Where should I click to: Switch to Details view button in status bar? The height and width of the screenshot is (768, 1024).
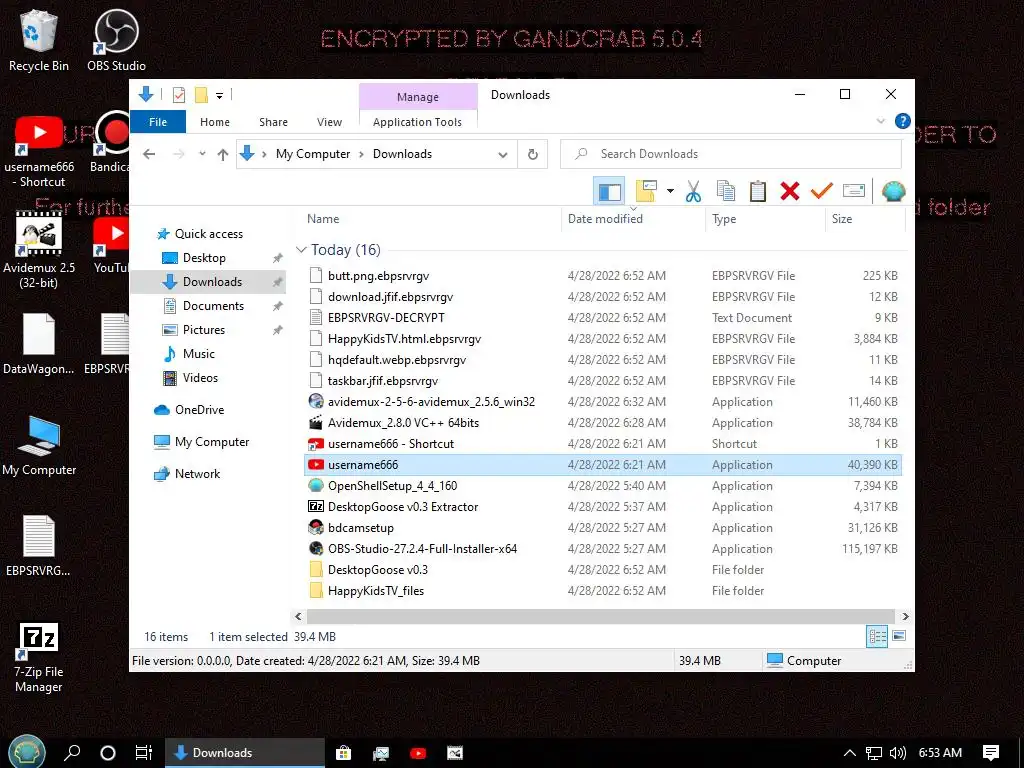coord(876,636)
